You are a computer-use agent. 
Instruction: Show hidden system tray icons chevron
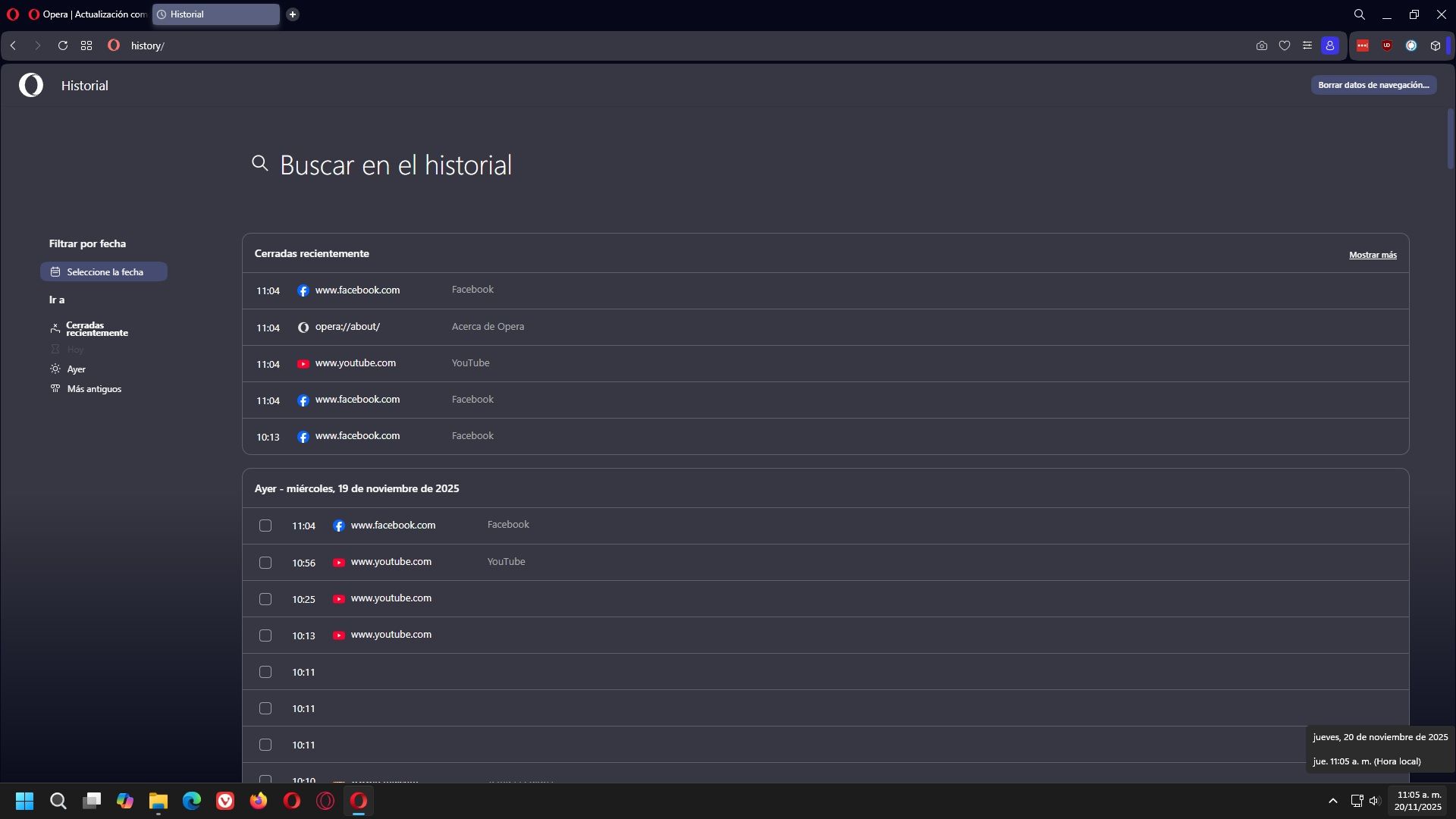[1332, 801]
